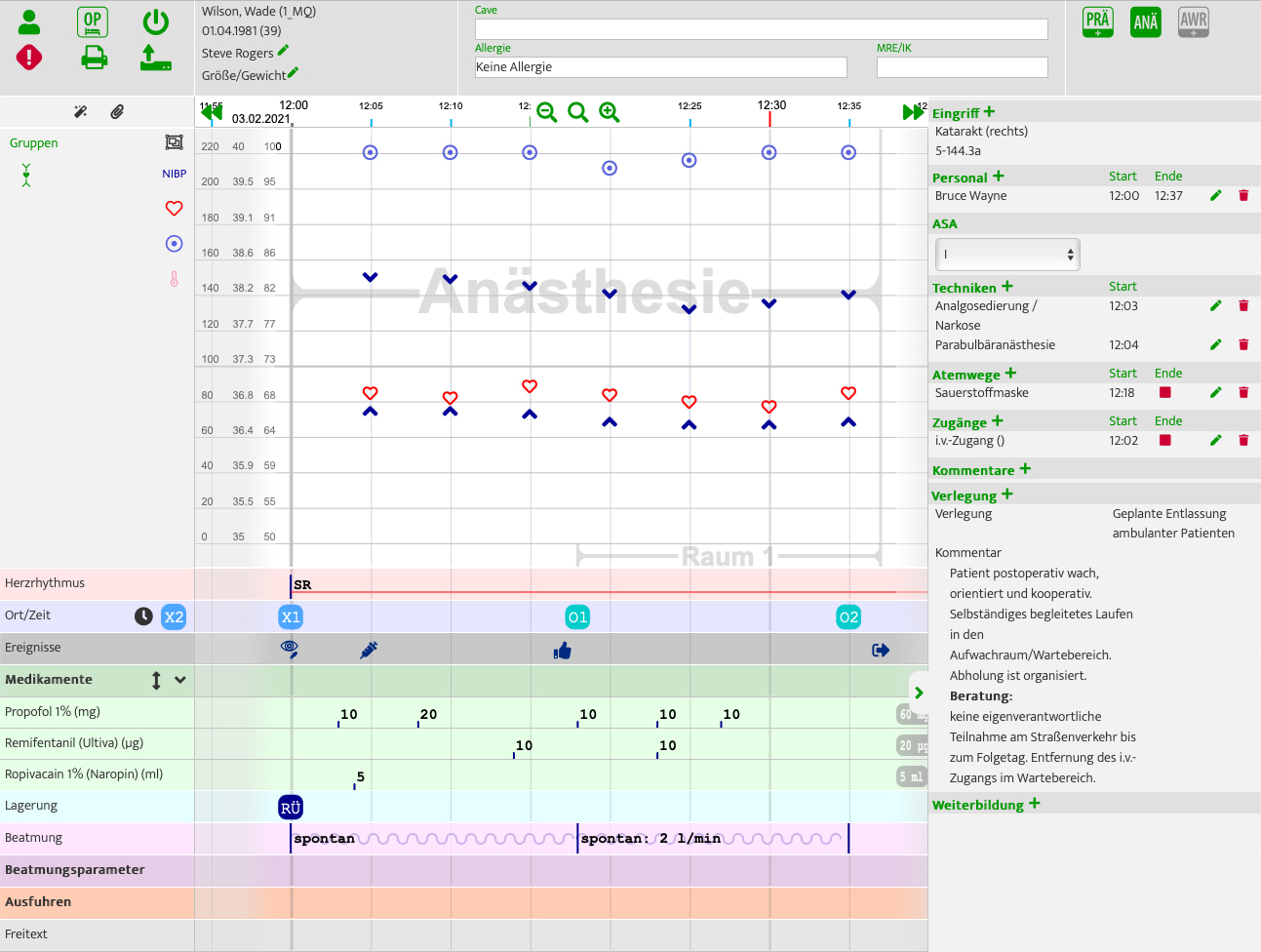The height and width of the screenshot is (952, 1261).
Task: Collapse the Medikamente section chevron
Action: (x=180, y=680)
